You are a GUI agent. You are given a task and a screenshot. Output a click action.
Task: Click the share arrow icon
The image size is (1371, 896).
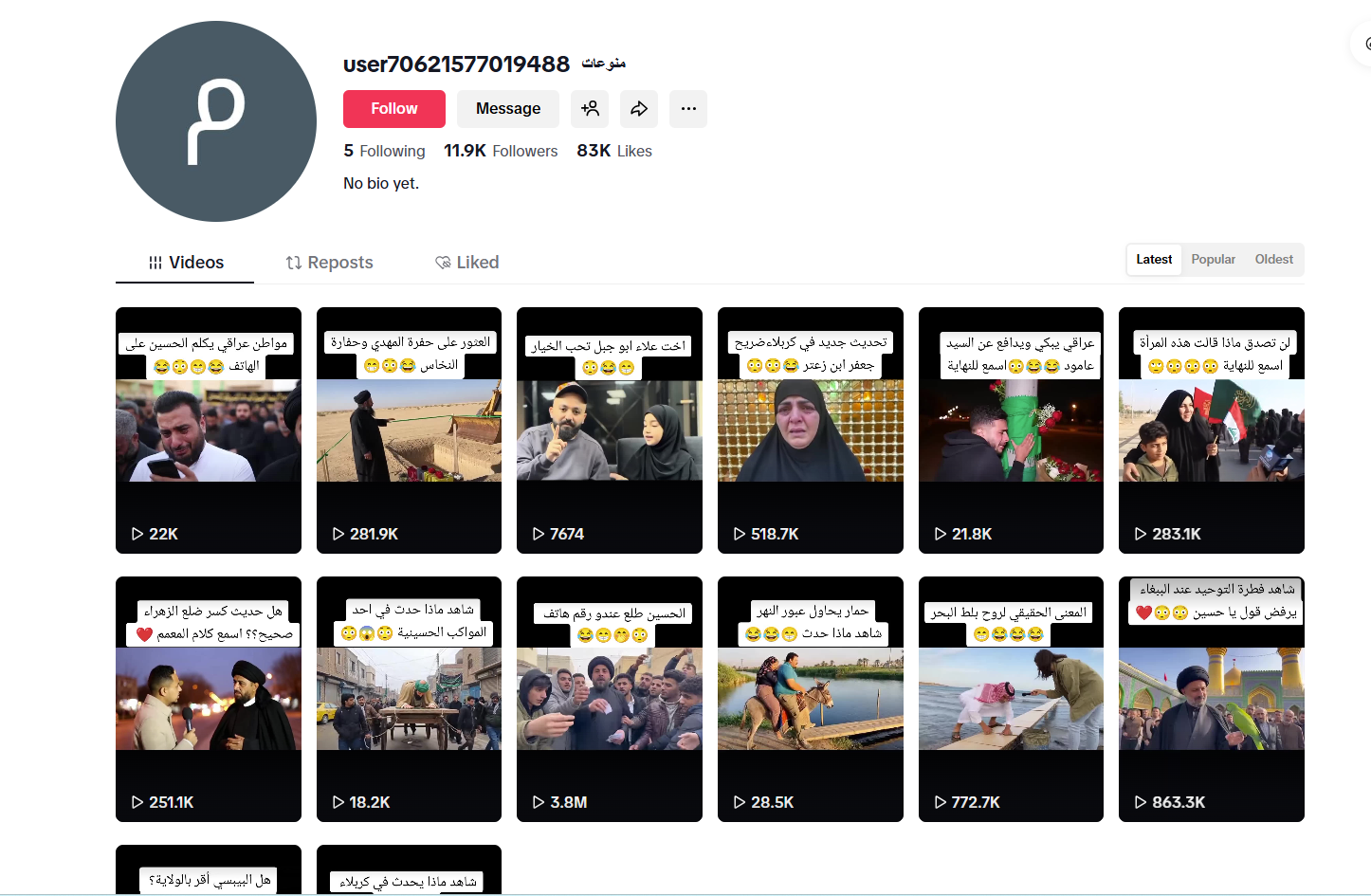pyautogui.click(x=639, y=109)
